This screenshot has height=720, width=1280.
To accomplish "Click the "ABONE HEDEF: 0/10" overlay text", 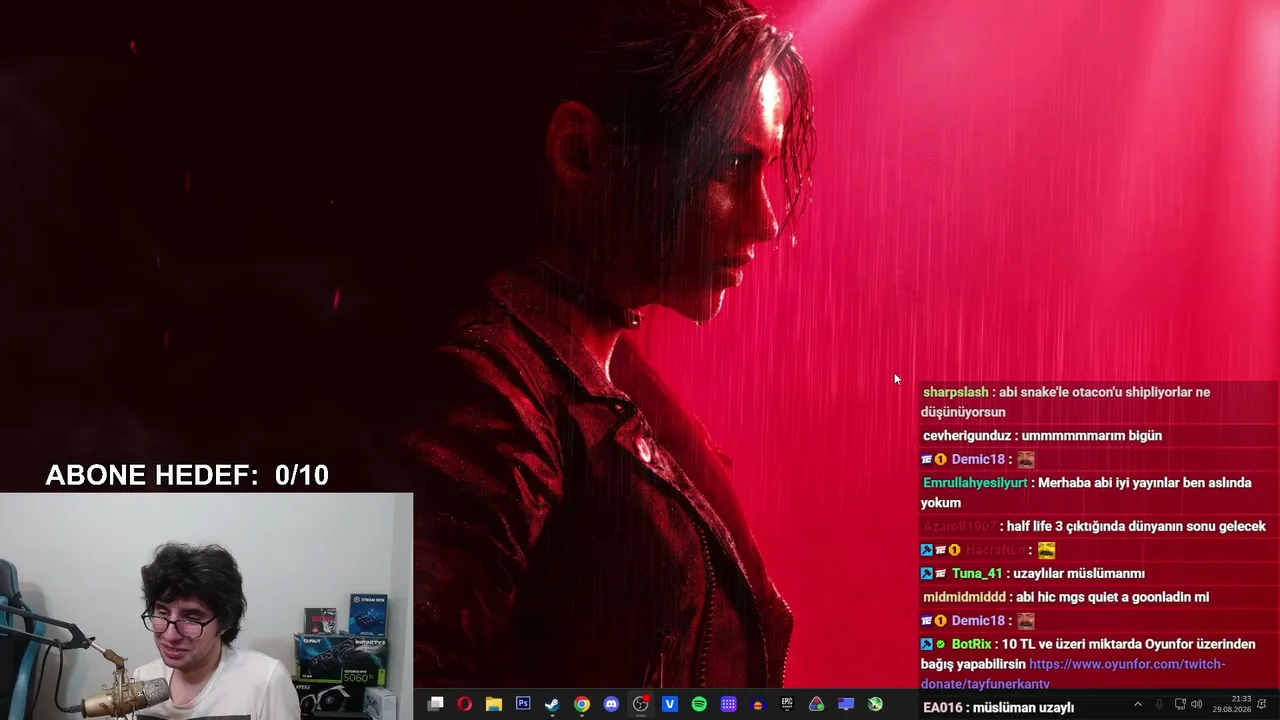I will (187, 475).
